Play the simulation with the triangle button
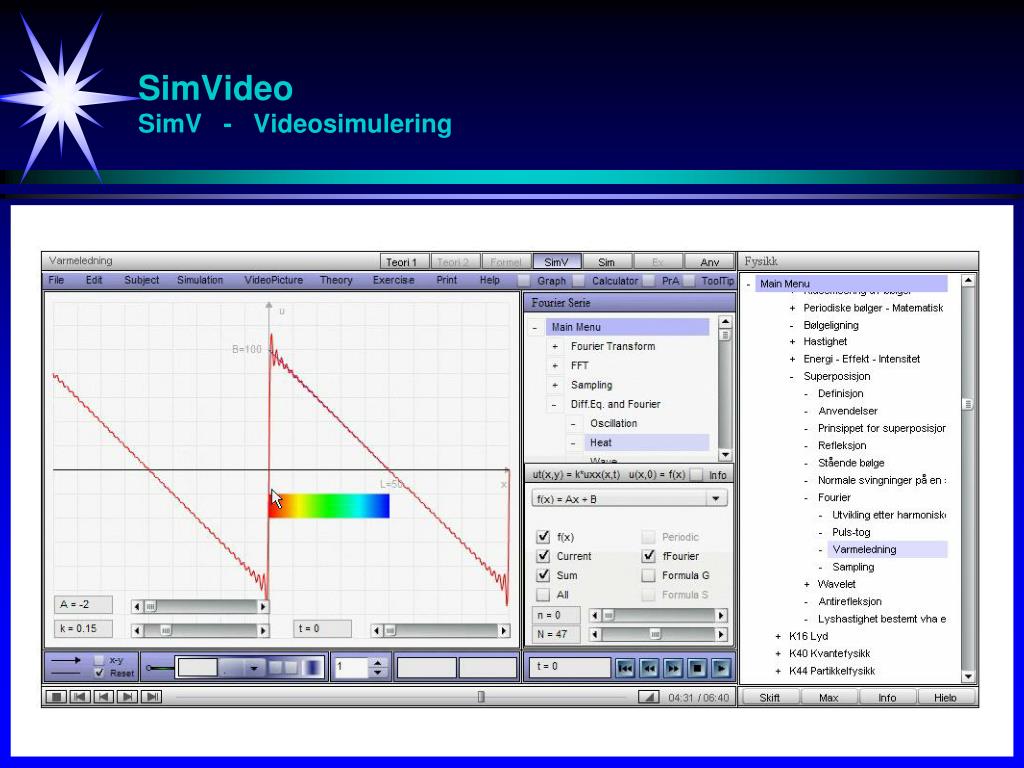Image resolution: width=1024 pixels, height=768 pixels. (x=721, y=667)
